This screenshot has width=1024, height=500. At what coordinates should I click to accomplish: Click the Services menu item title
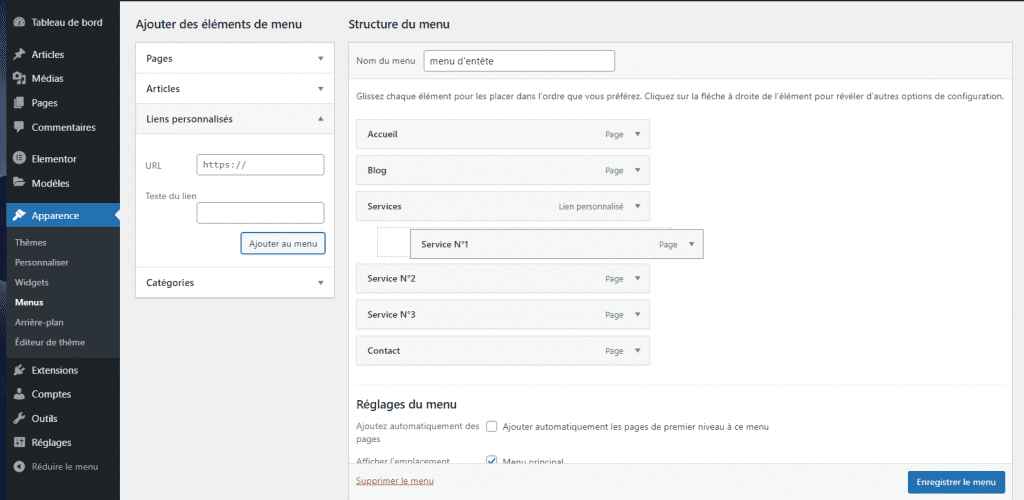pyautogui.click(x=385, y=206)
